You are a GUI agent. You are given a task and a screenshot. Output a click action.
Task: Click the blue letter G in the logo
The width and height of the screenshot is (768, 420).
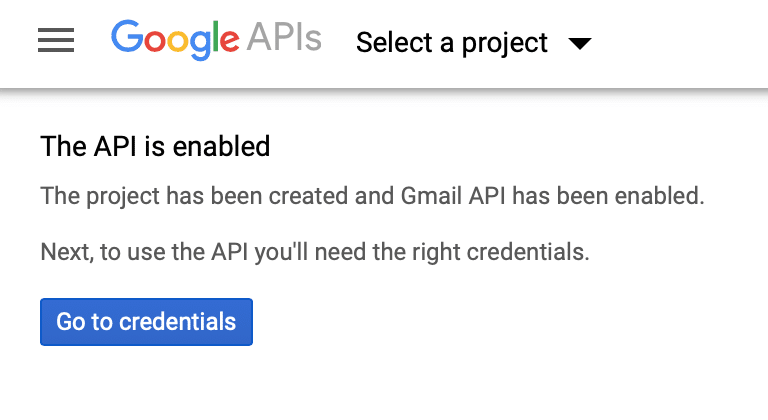[x=126, y=38]
